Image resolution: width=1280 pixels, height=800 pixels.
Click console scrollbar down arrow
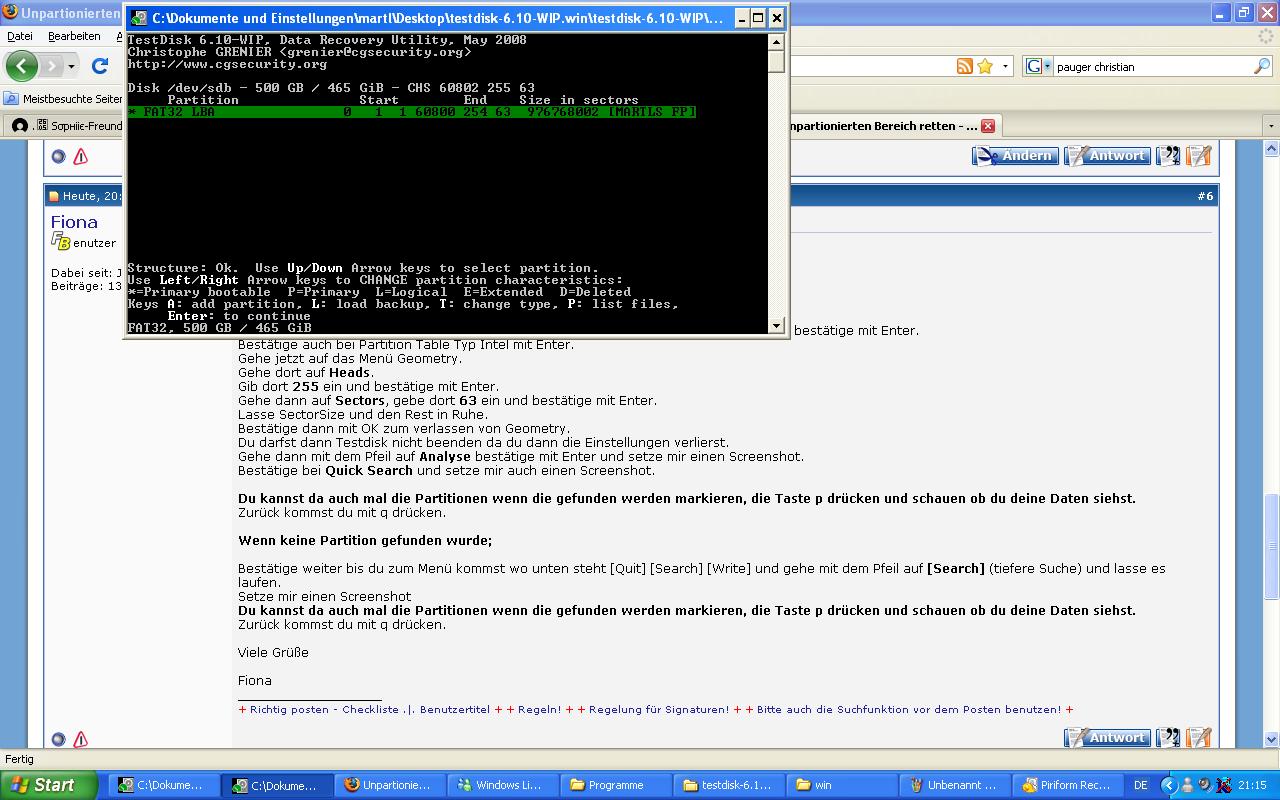[776, 326]
